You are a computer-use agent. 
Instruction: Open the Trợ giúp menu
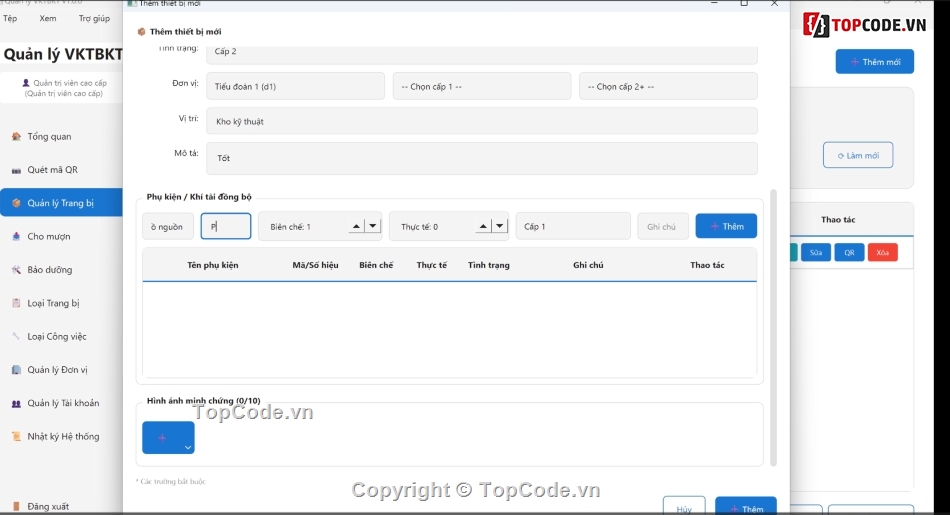pyautogui.click(x=94, y=18)
